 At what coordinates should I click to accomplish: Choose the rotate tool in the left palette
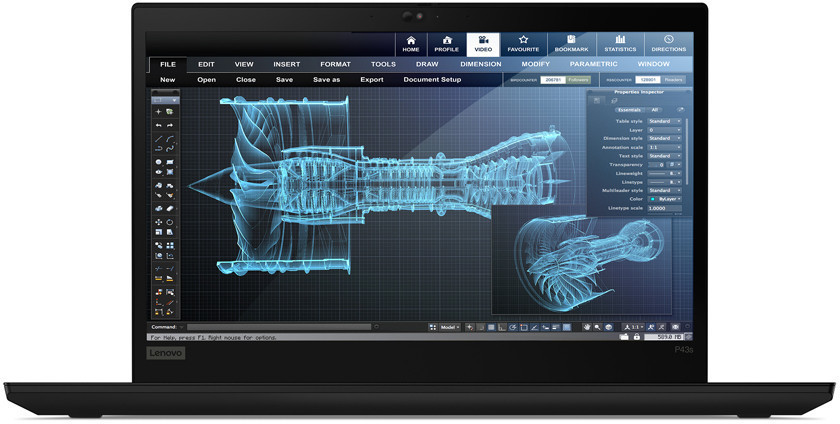click(170, 222)
